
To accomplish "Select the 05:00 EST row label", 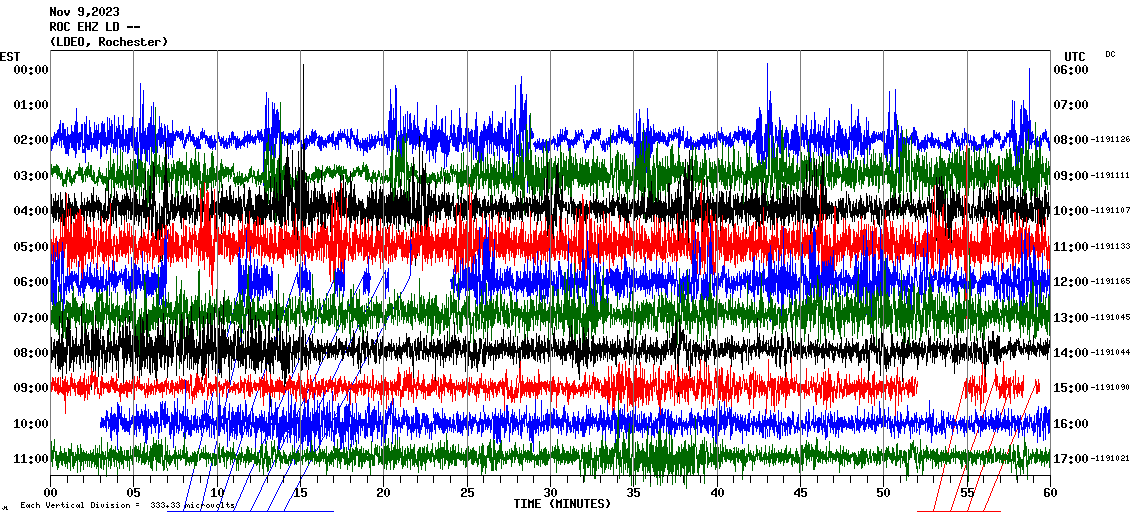I will pyautogui.click(x=30, y=246).
